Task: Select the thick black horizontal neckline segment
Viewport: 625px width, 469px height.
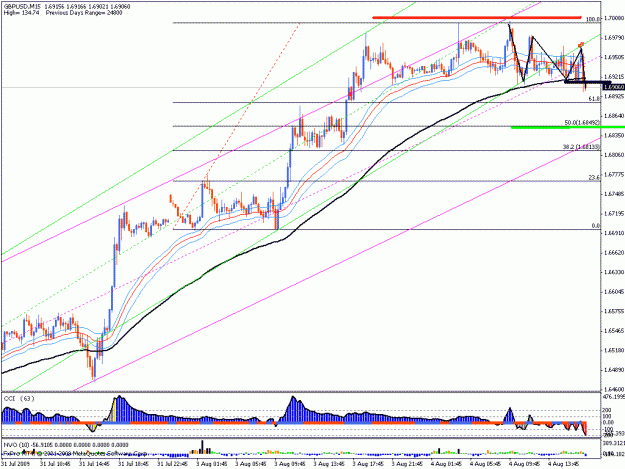Action: (588, 82)
